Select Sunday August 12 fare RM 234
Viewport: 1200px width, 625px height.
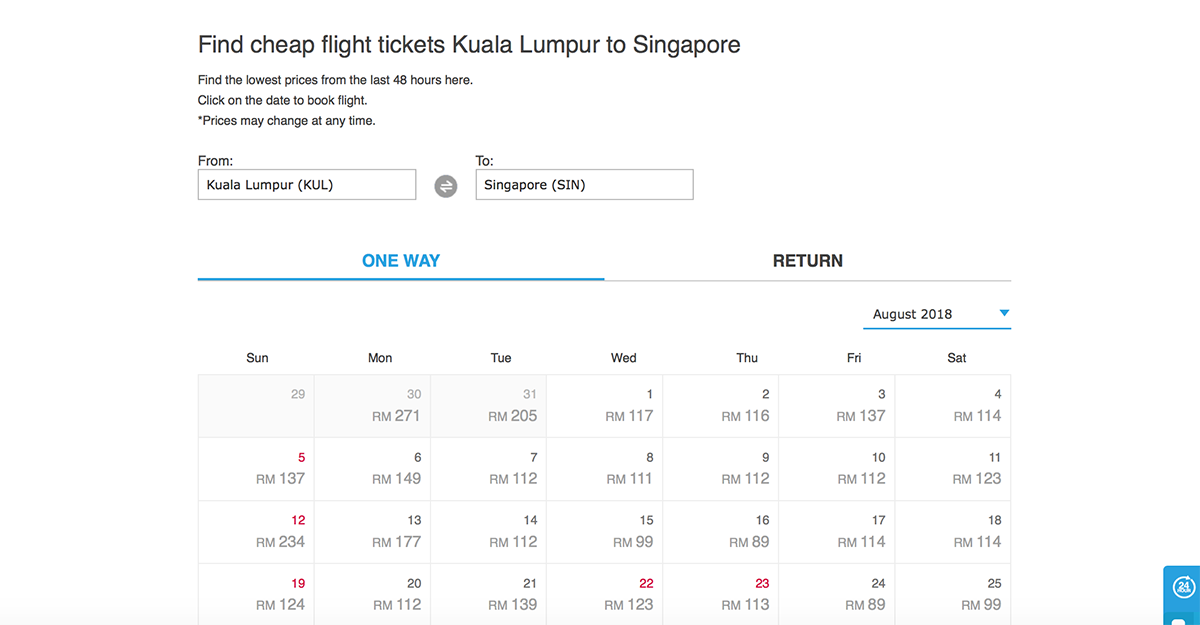click(x=256, y=532)
